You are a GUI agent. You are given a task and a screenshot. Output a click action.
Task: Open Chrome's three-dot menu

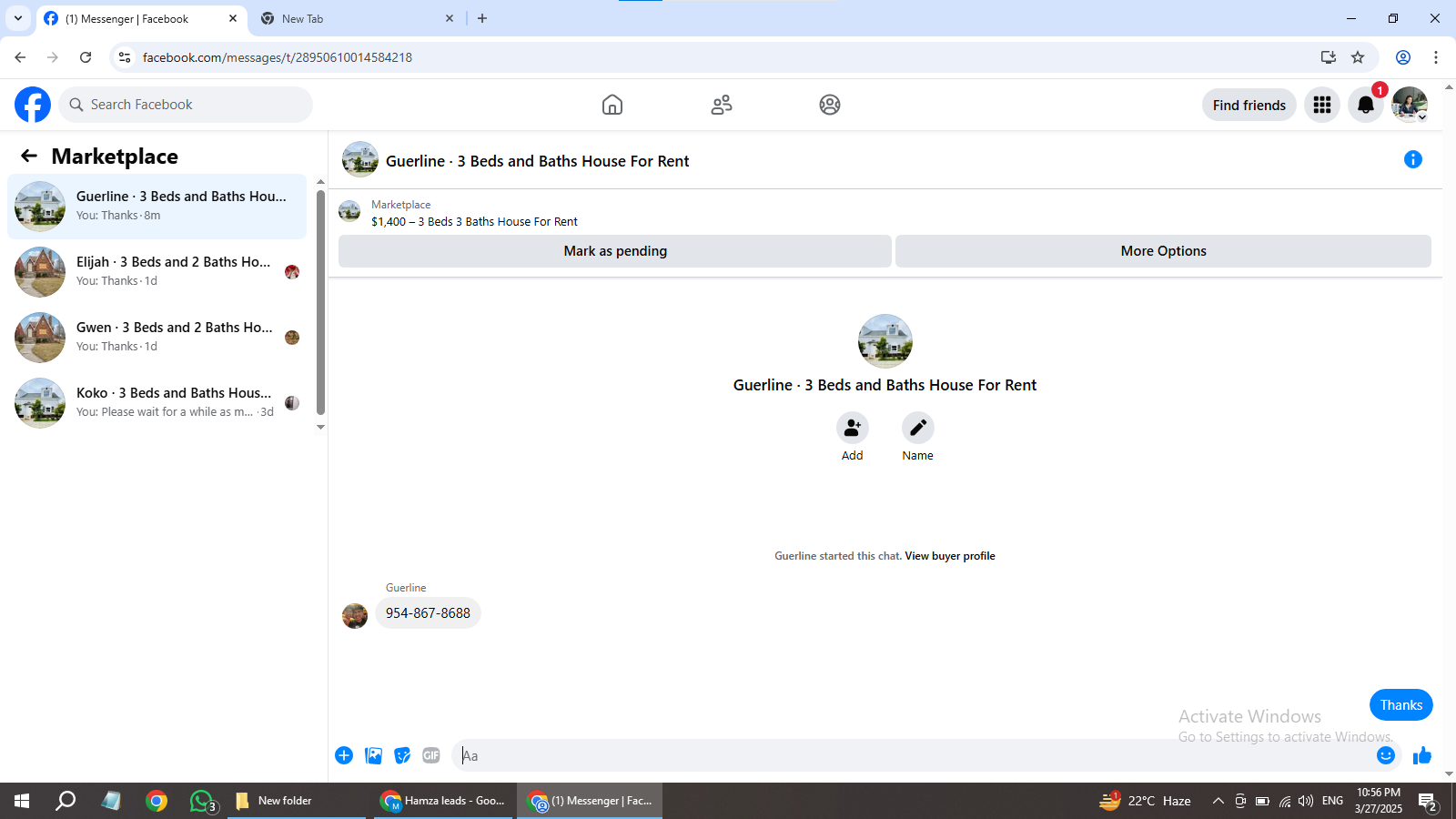[x=1436, y=57]
